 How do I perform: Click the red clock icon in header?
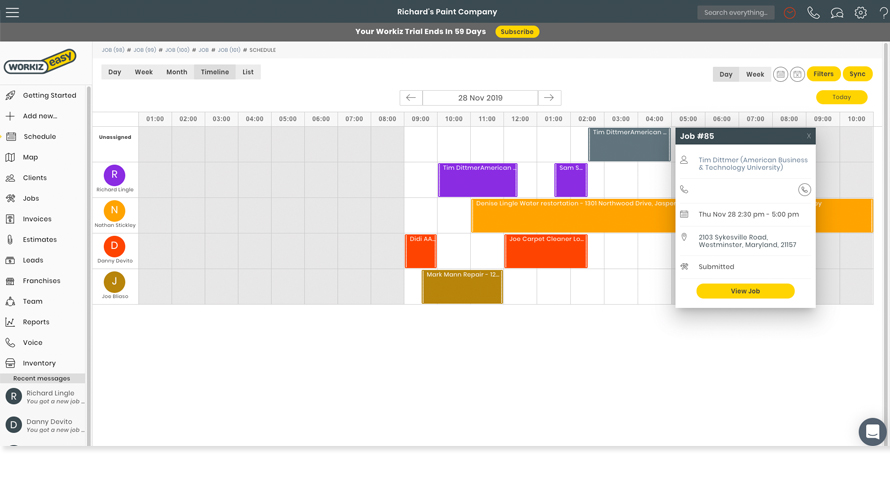(790, 12)
